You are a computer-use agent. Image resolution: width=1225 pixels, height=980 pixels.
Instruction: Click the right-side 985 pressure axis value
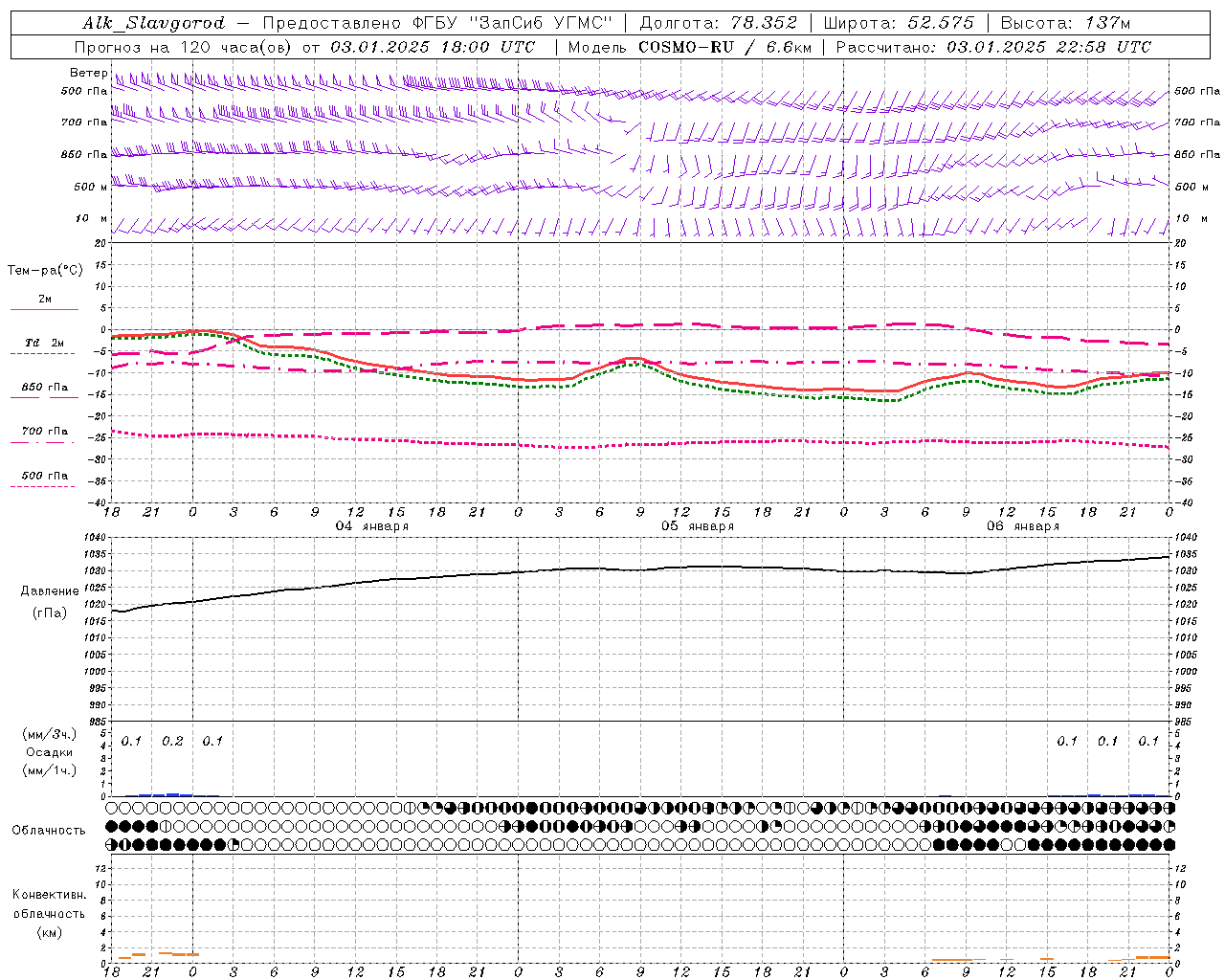tap(1185, 722)
